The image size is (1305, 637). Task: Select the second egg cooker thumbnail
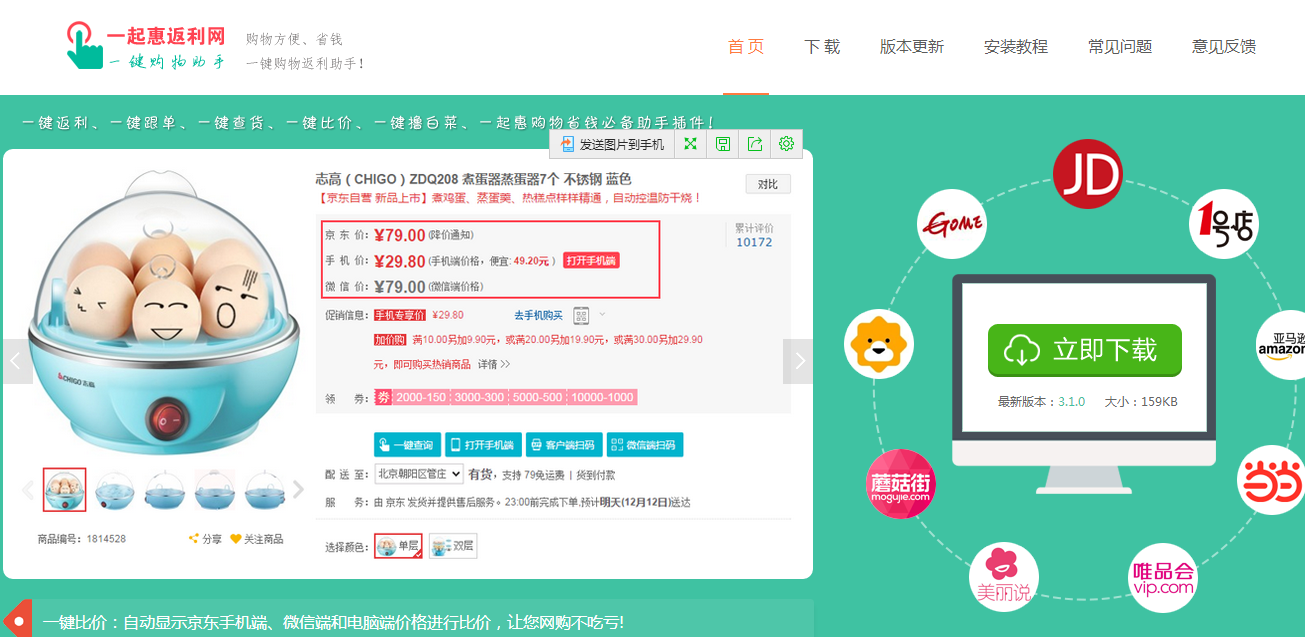[x=115, y=490]
